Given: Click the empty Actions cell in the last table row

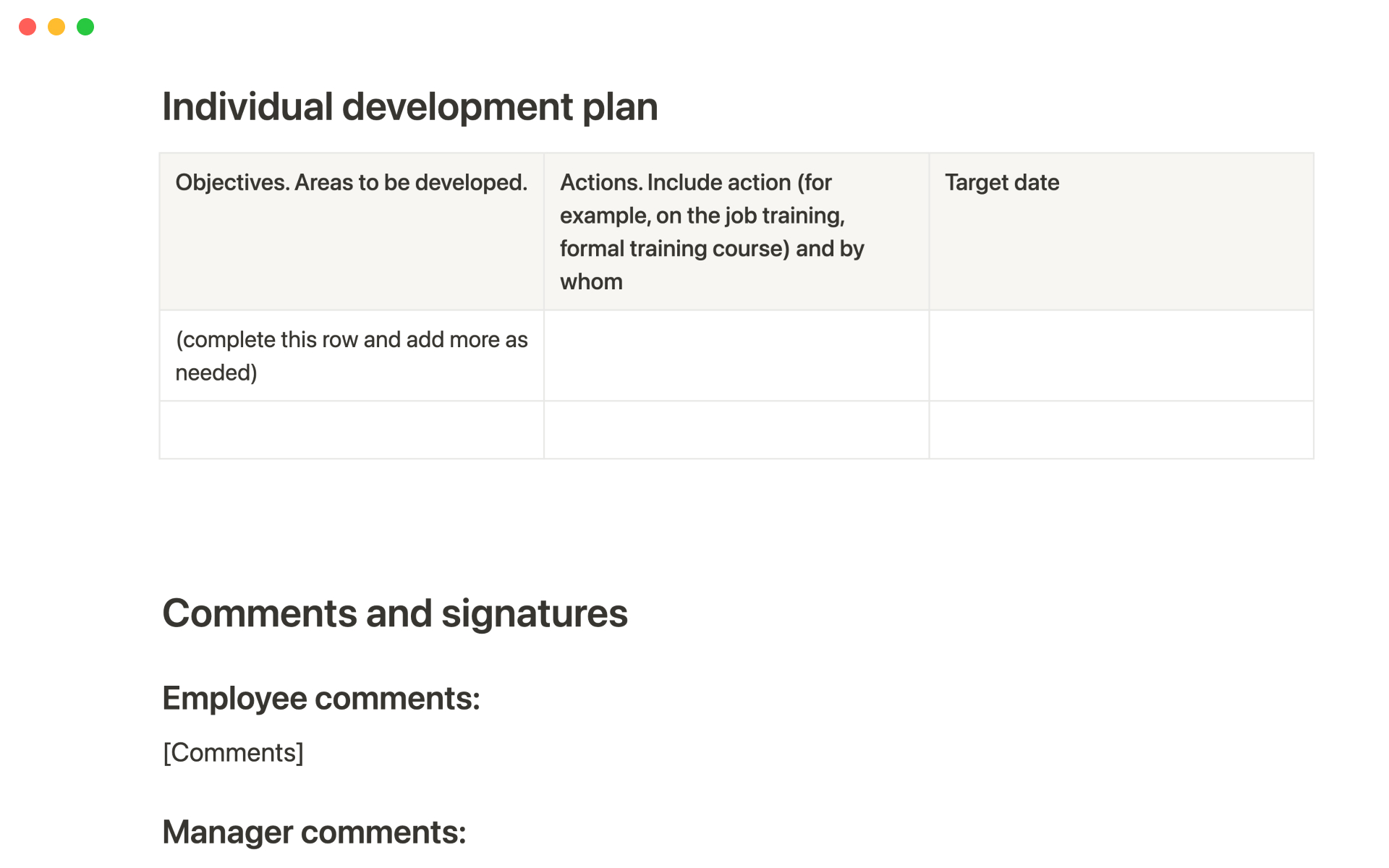Looking at the screenshot, I should pos(736,430).
